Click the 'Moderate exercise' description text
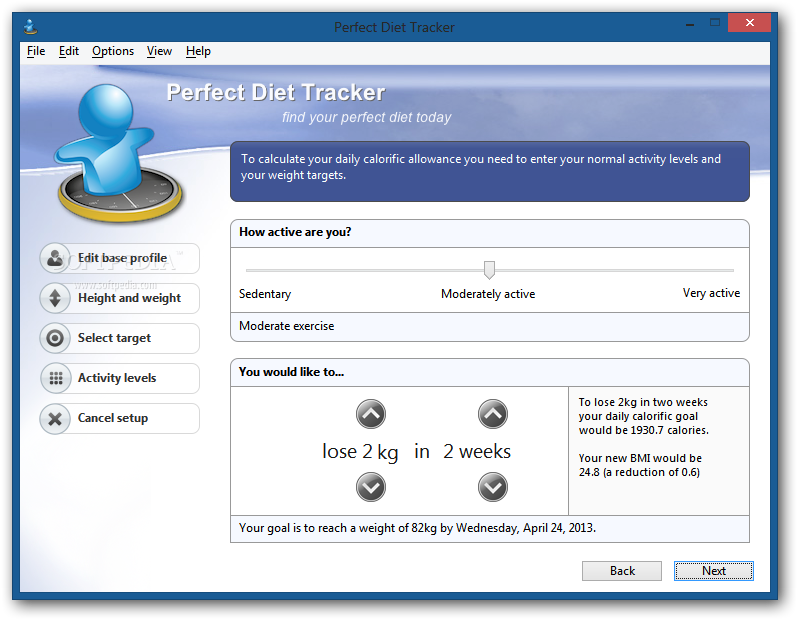This screenshot has width=798, height=620. point(287,326)
